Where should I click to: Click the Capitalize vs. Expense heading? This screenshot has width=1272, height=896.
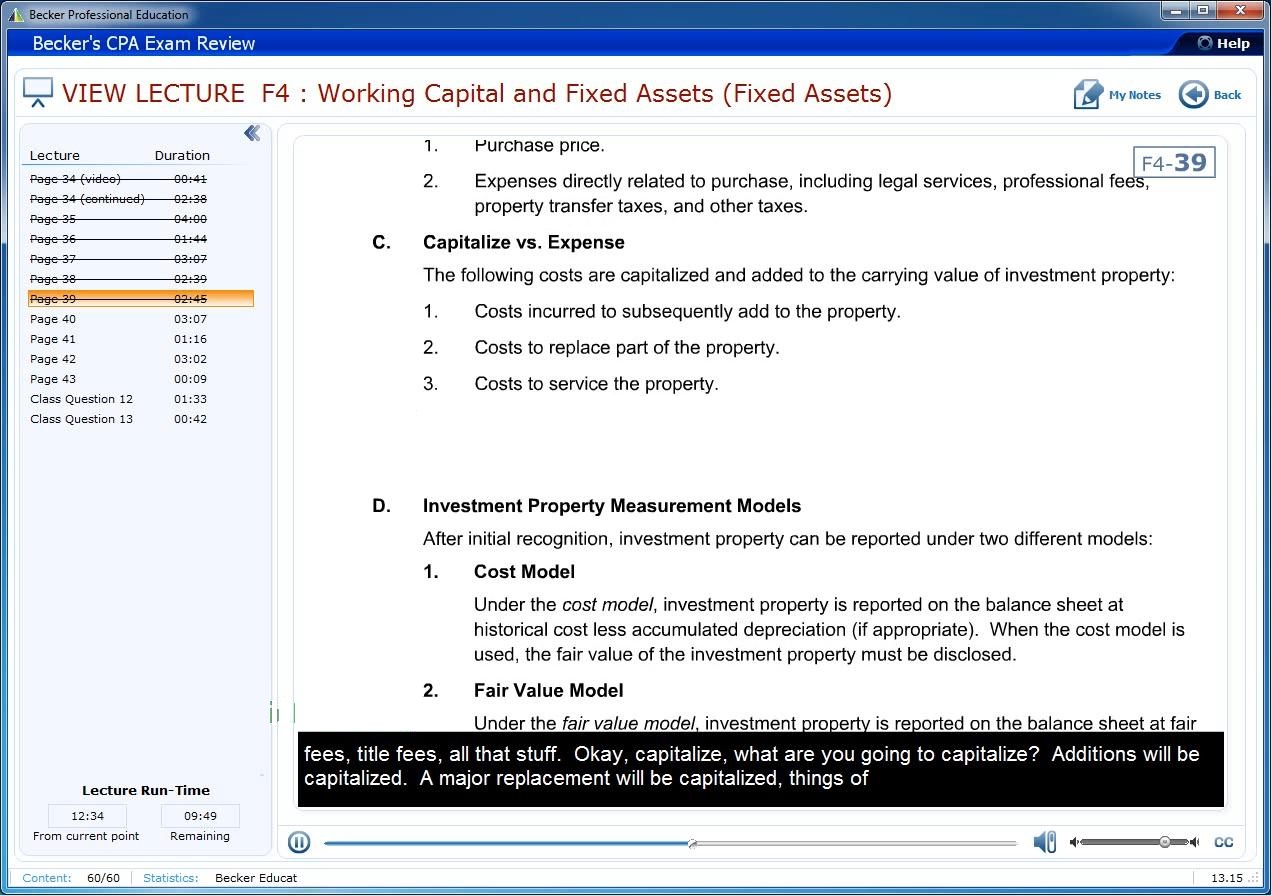[523, 243]
